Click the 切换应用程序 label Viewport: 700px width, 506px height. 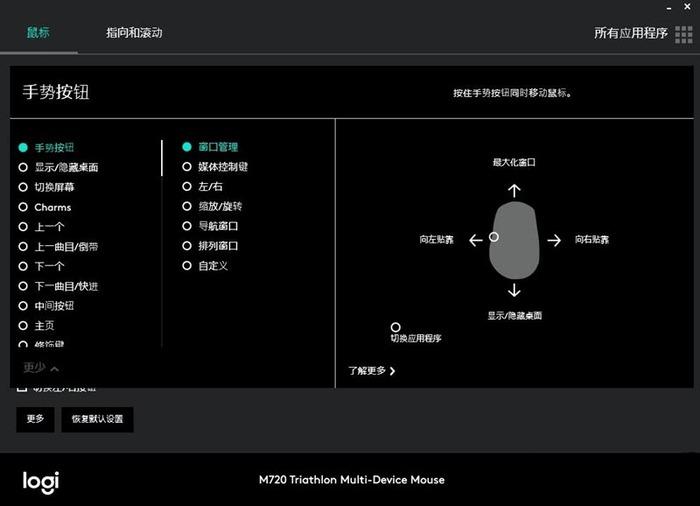(416, 338)
